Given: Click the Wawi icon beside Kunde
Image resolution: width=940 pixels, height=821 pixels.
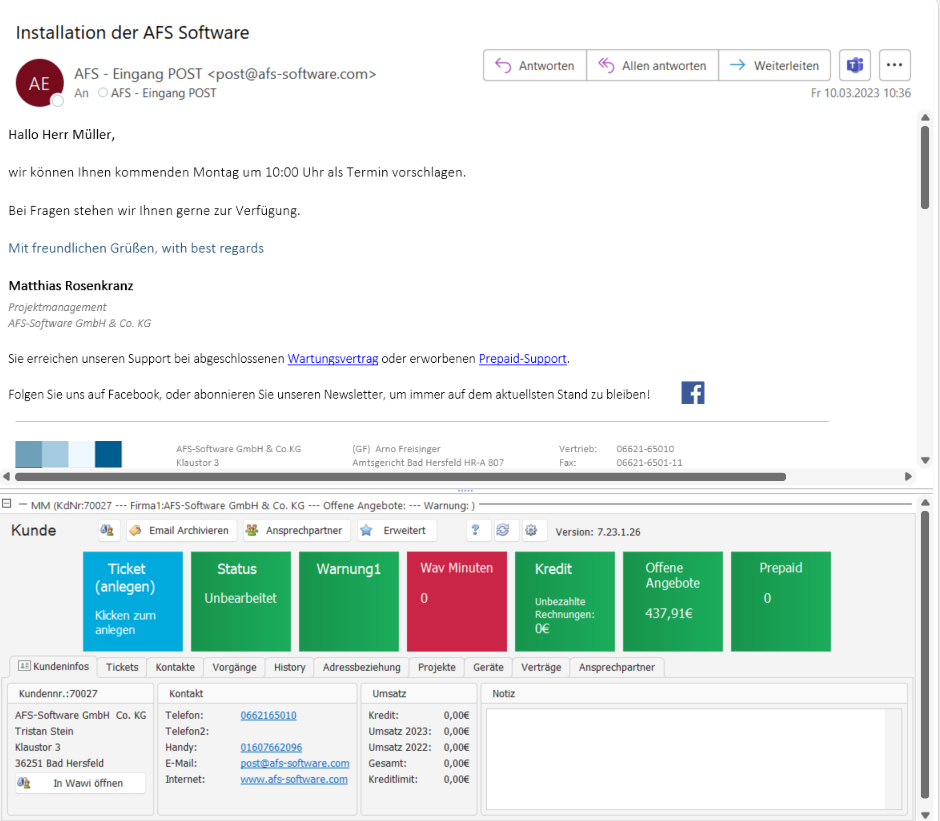Looking at the screenshot, I should click(x=107, y=530).
